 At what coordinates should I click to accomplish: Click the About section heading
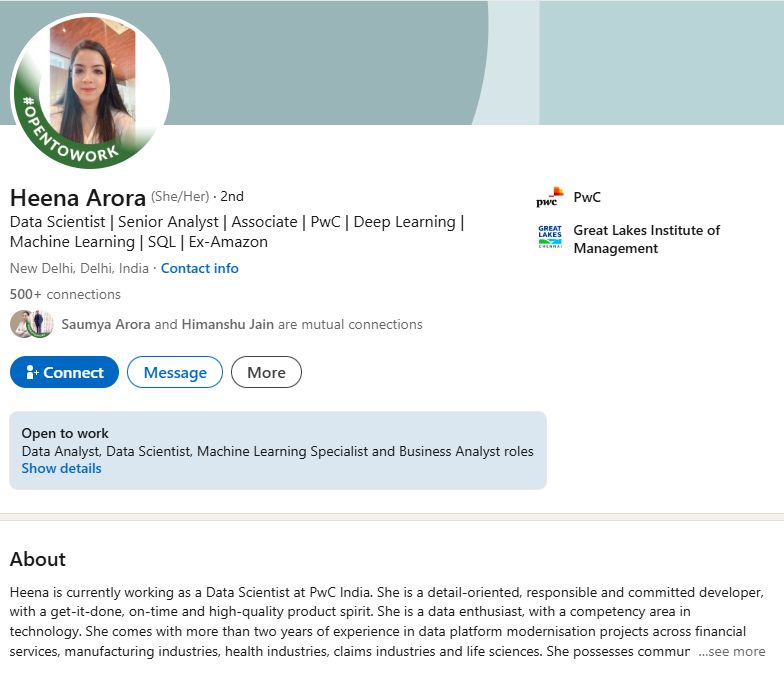pyautogui.click(x=38, y=559)
